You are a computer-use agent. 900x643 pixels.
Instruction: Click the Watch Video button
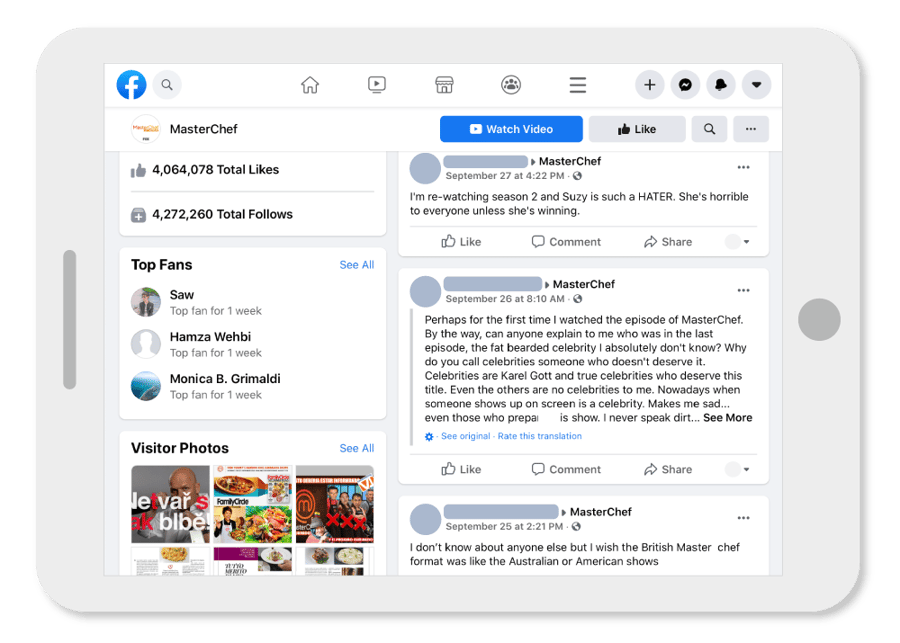[x=511, y=129]
